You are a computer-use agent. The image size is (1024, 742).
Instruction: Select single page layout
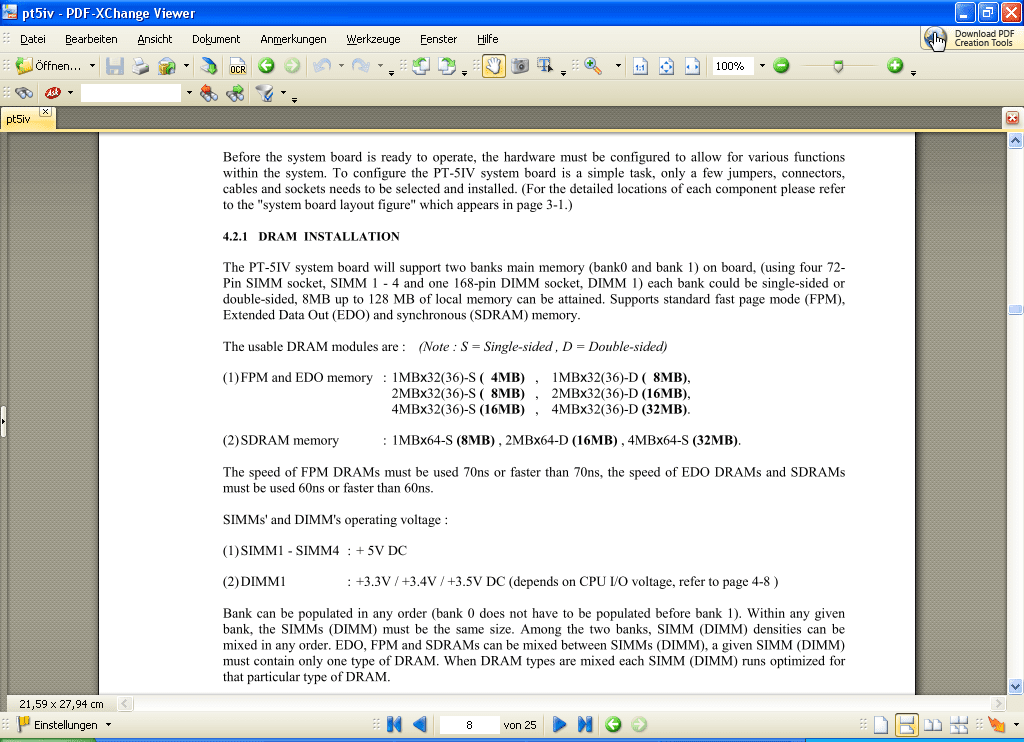point(881,725)
